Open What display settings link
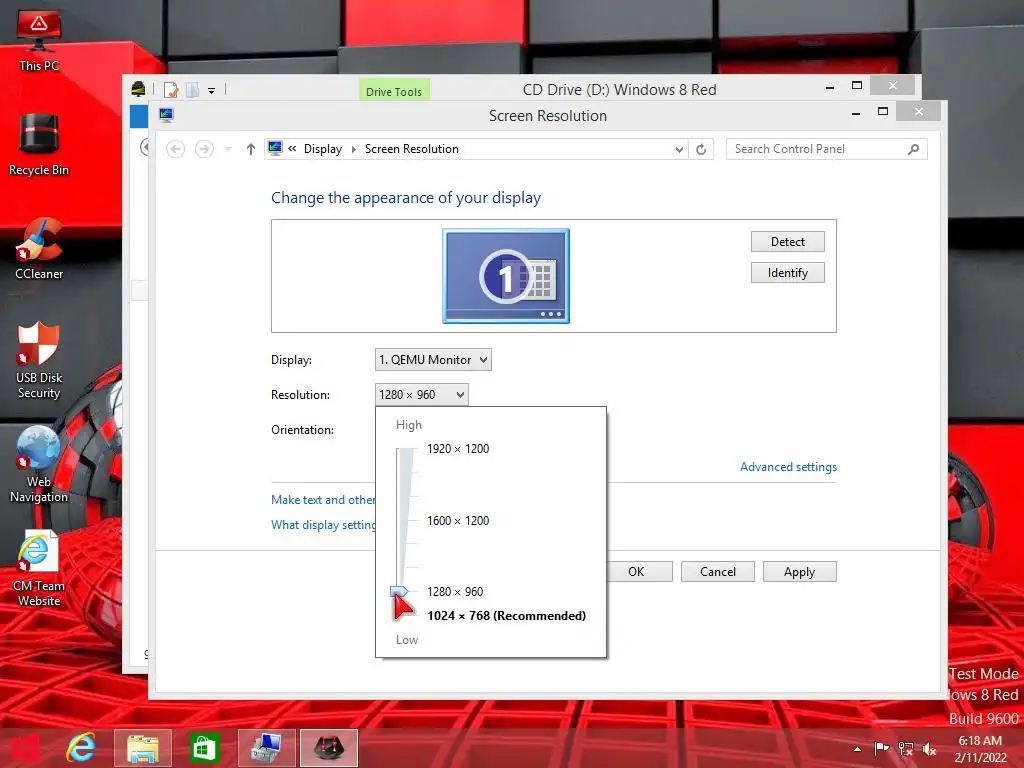This screenshot has width=1024, height=768. click(x=323, y=524)
